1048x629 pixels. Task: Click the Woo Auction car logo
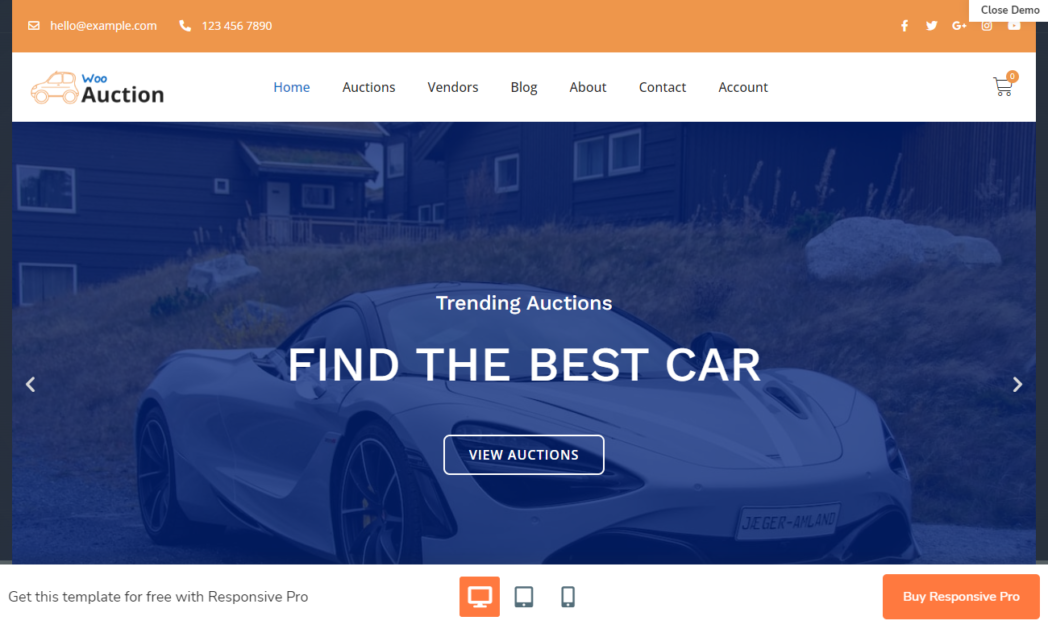(x=97, y=88)
